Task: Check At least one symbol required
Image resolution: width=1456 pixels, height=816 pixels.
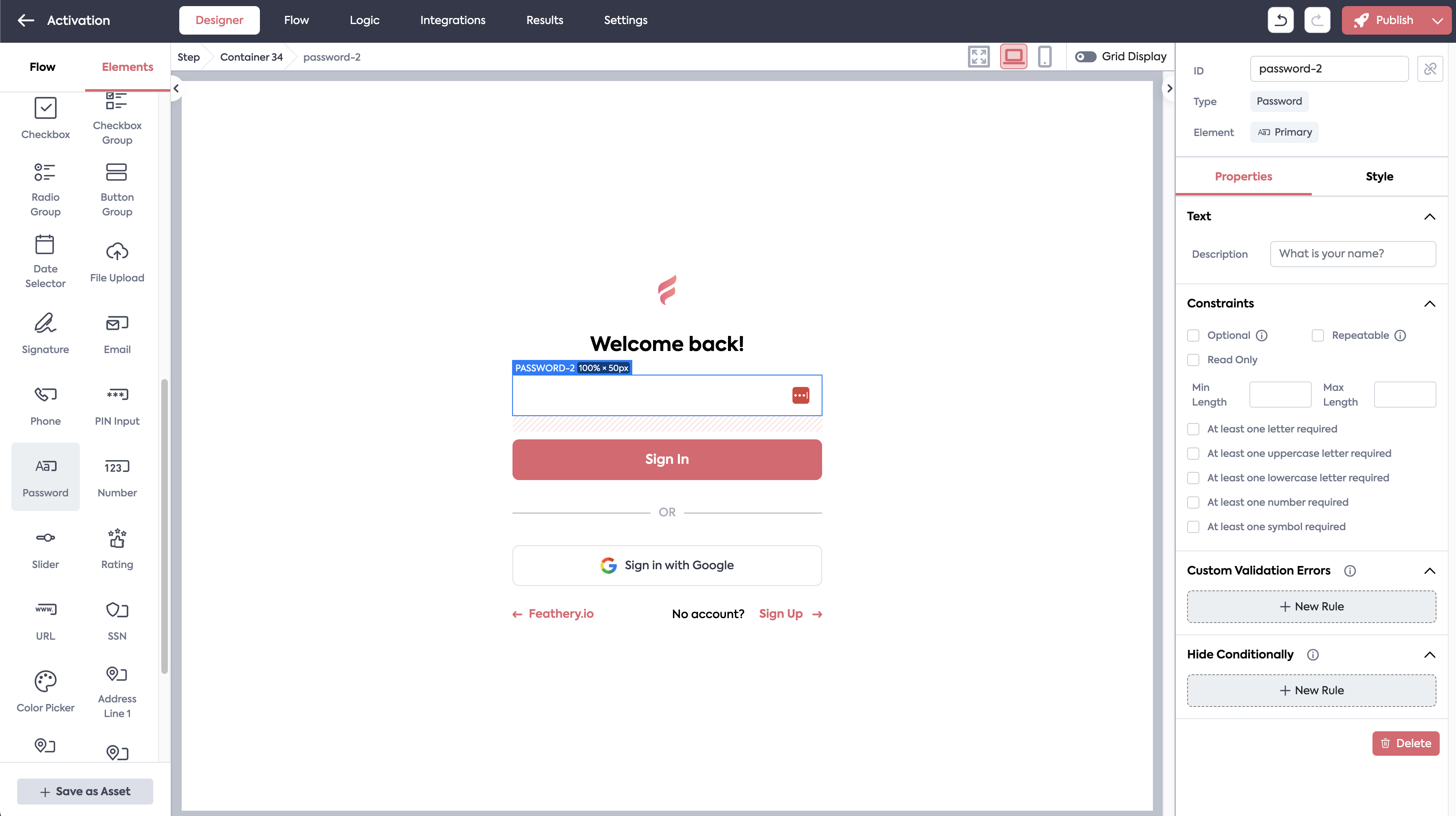Action: point(1193,526)
